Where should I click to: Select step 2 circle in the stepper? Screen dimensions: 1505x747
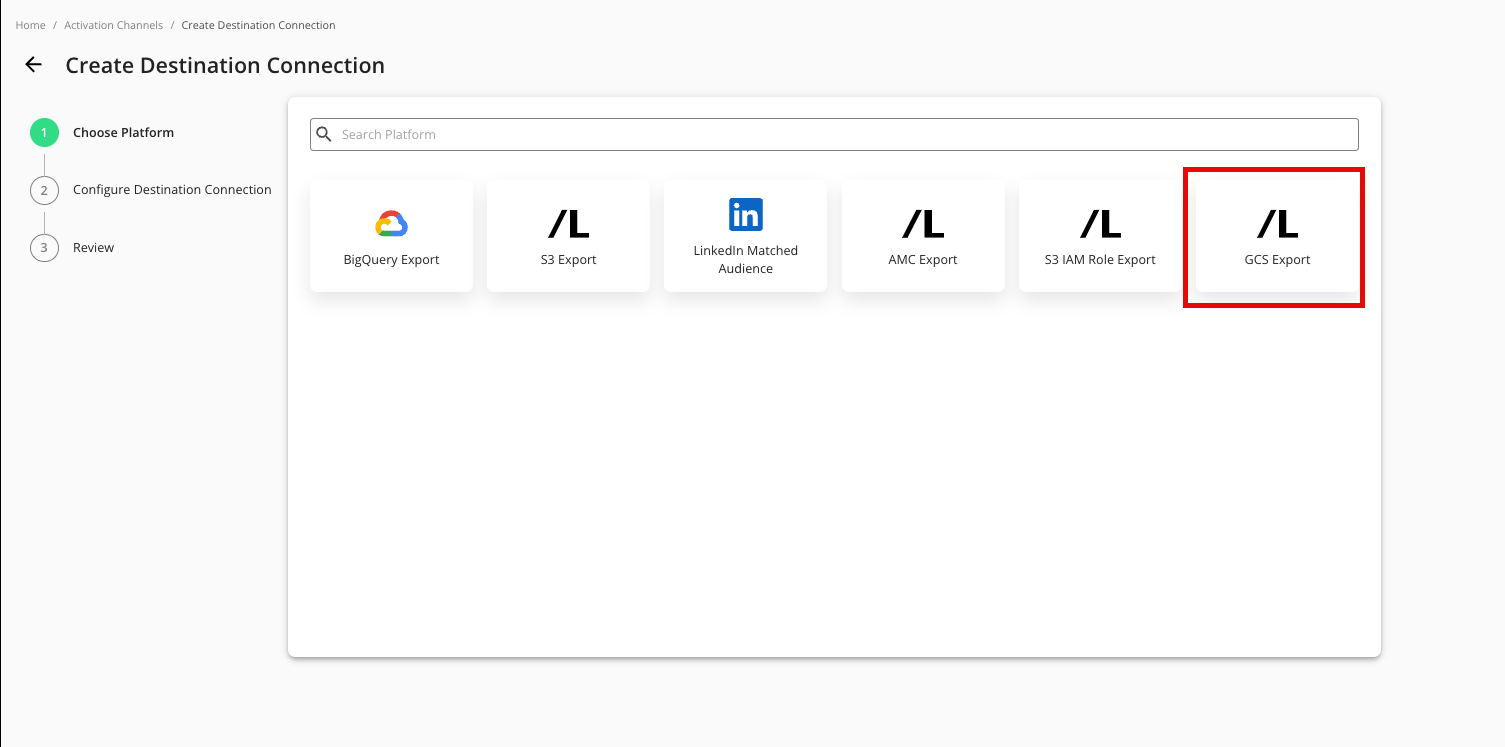[x=44, y=190]
